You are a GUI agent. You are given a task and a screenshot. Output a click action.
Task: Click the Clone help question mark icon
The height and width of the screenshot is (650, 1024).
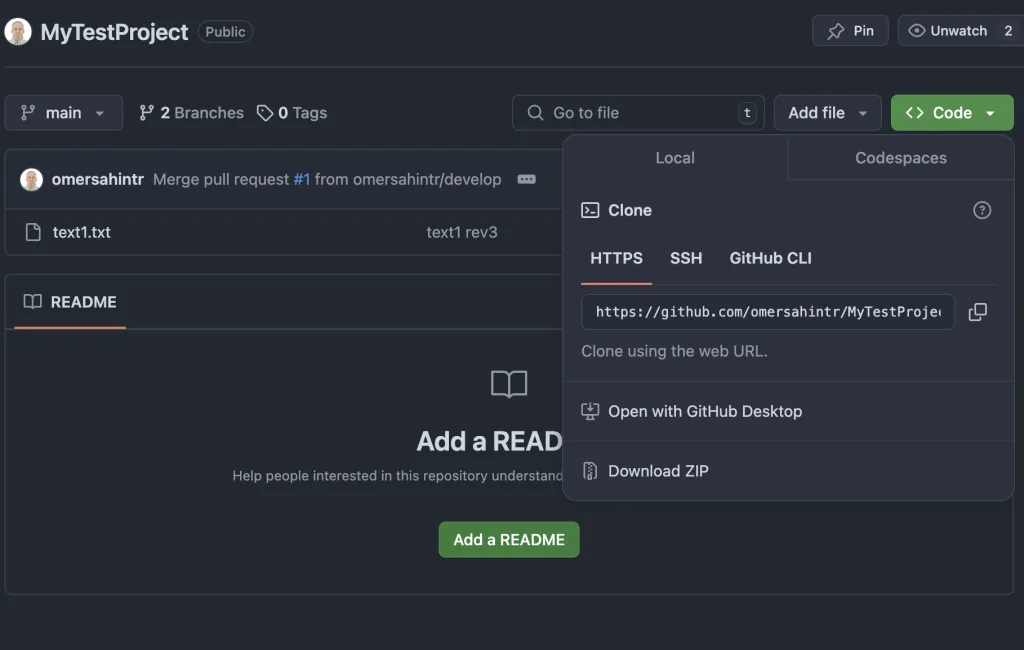(x=982, y=210)
